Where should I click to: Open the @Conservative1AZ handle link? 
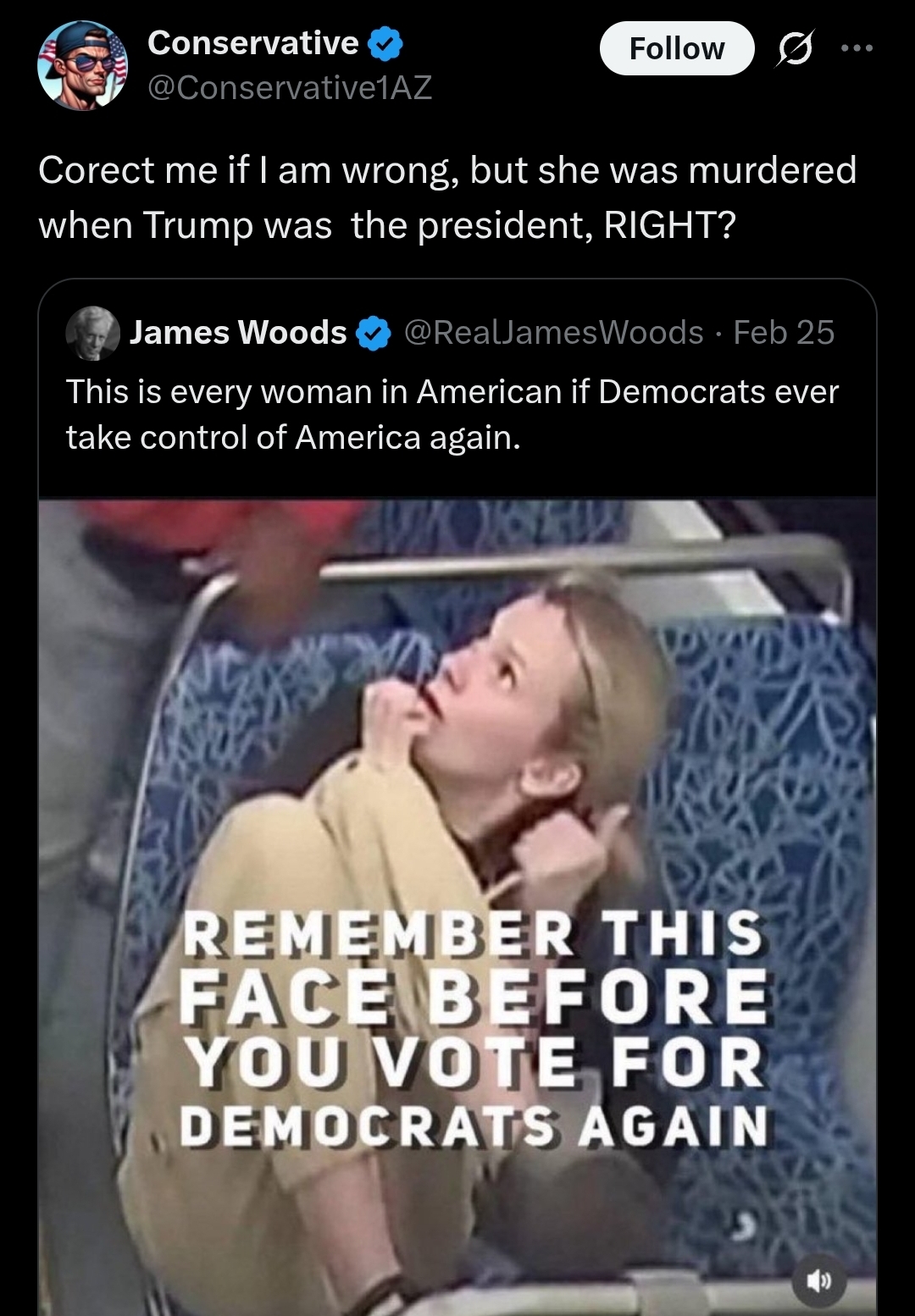(290, 87)
